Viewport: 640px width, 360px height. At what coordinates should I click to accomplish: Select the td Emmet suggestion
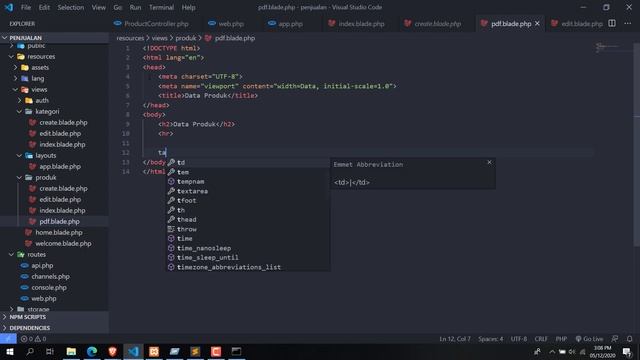(248, 162)
